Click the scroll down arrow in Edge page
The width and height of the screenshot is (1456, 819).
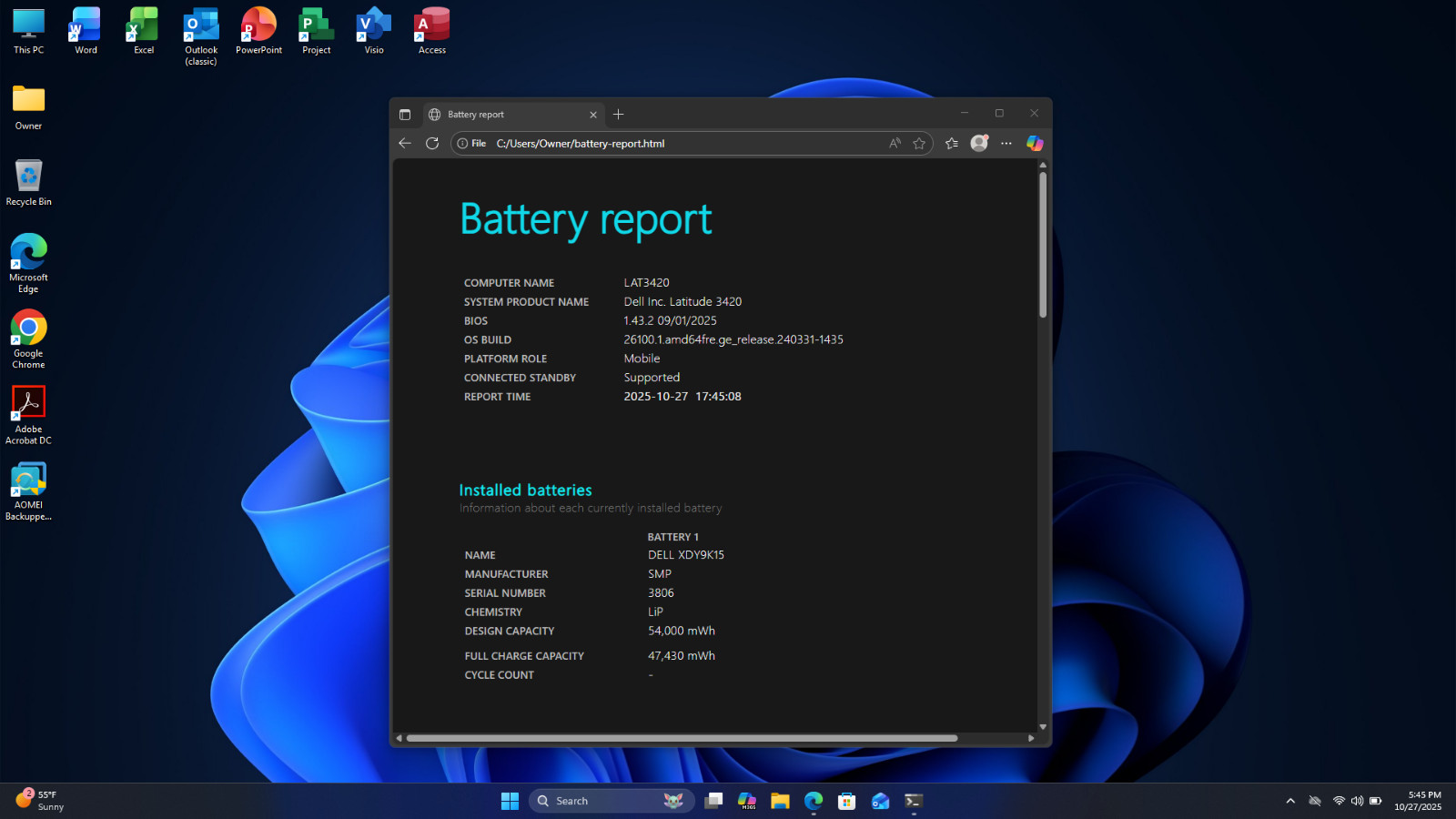click(1043, 727)
